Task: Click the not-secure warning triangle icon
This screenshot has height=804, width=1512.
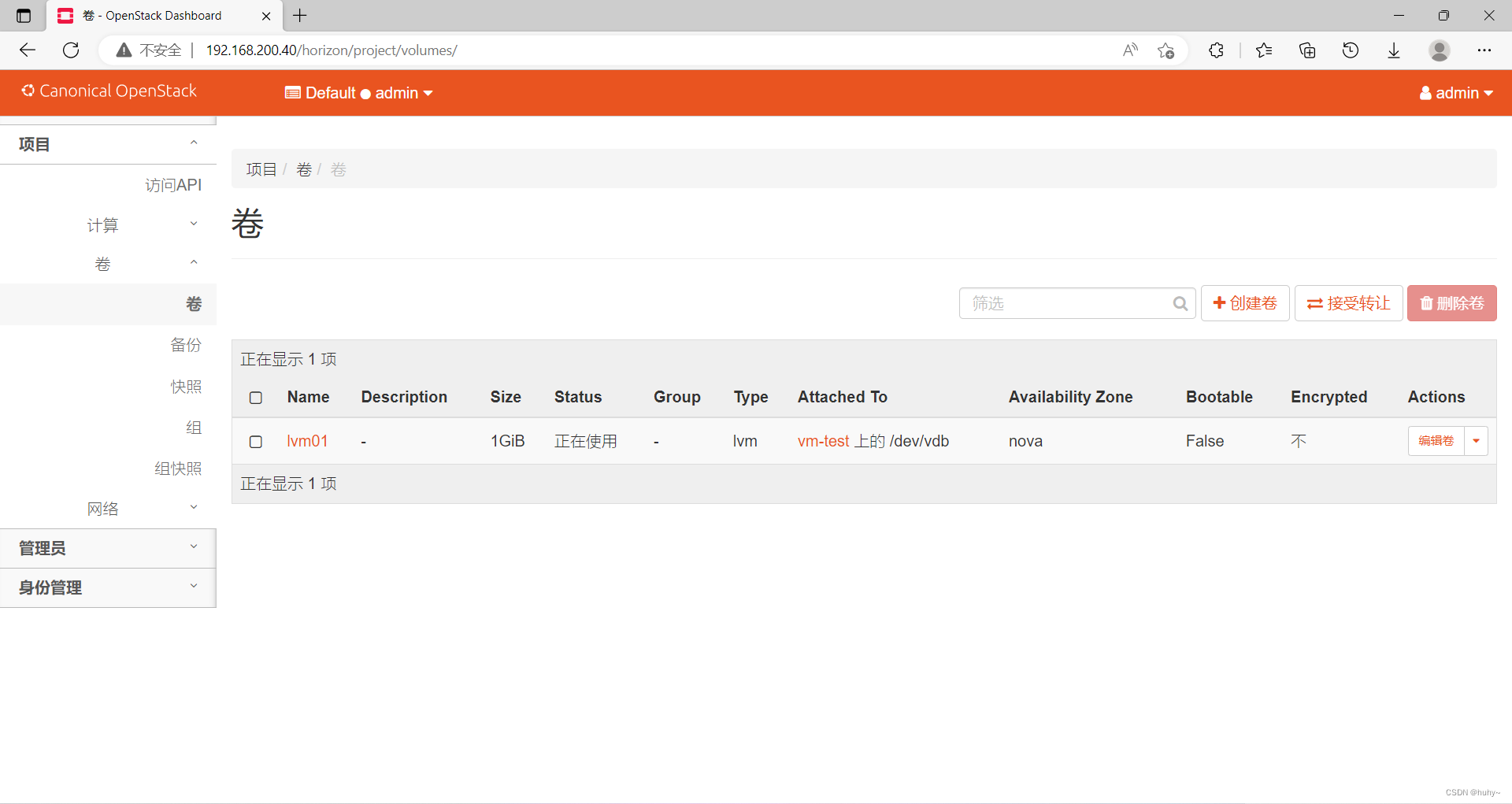Action: tap(124, 50)
